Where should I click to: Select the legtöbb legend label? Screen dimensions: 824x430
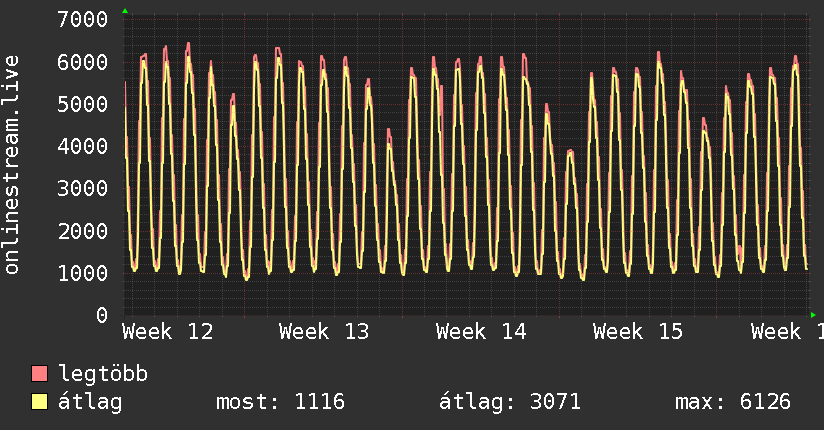pyautogui.click(x=103, y=375)
